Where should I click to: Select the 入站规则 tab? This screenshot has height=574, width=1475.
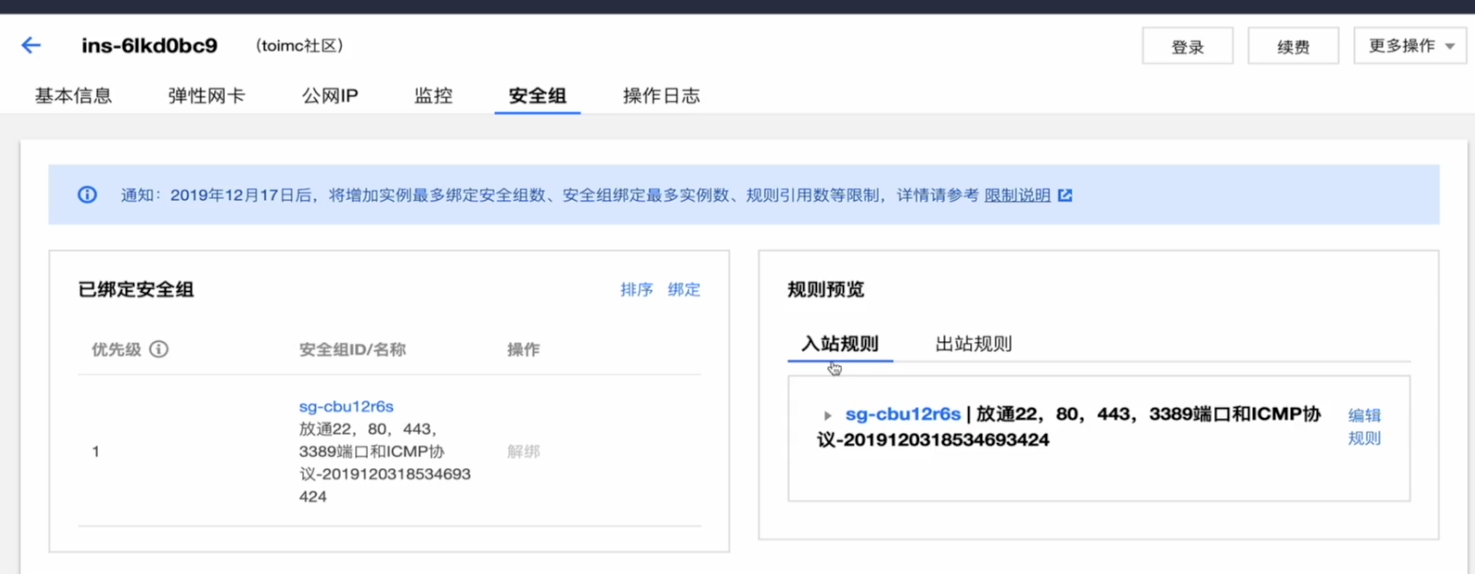[x=840, y=344]
